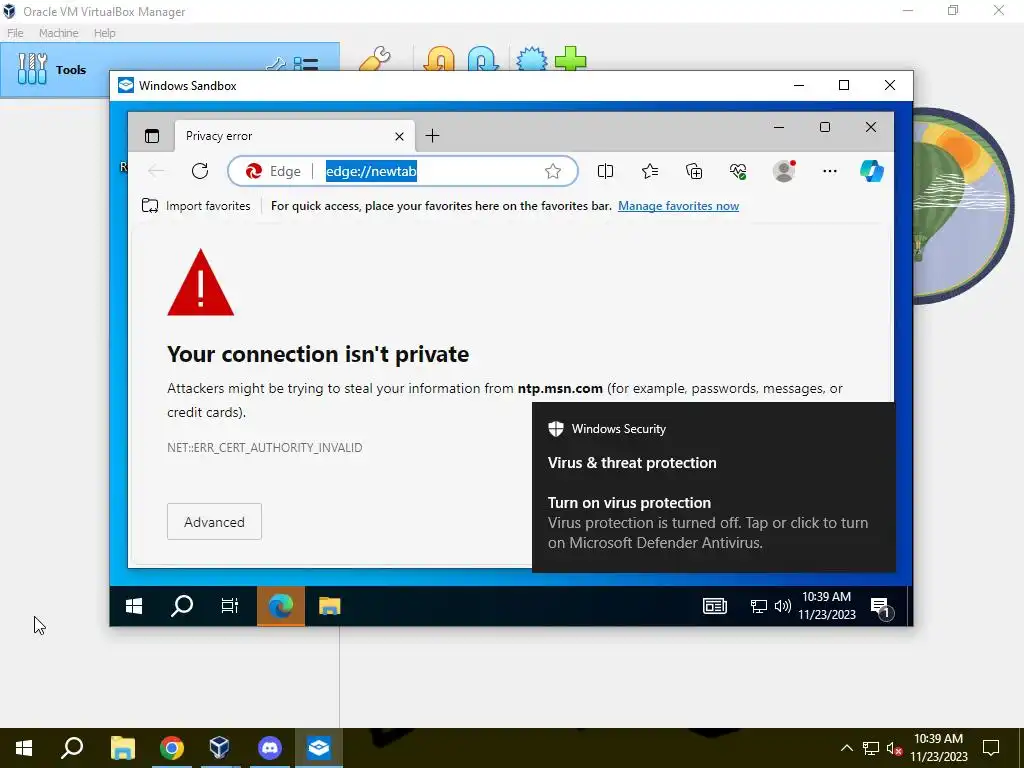1024x768 pixels.
Task: Open the sandbox Start menu
Action: pyautogui.click(x=134, y=607)
